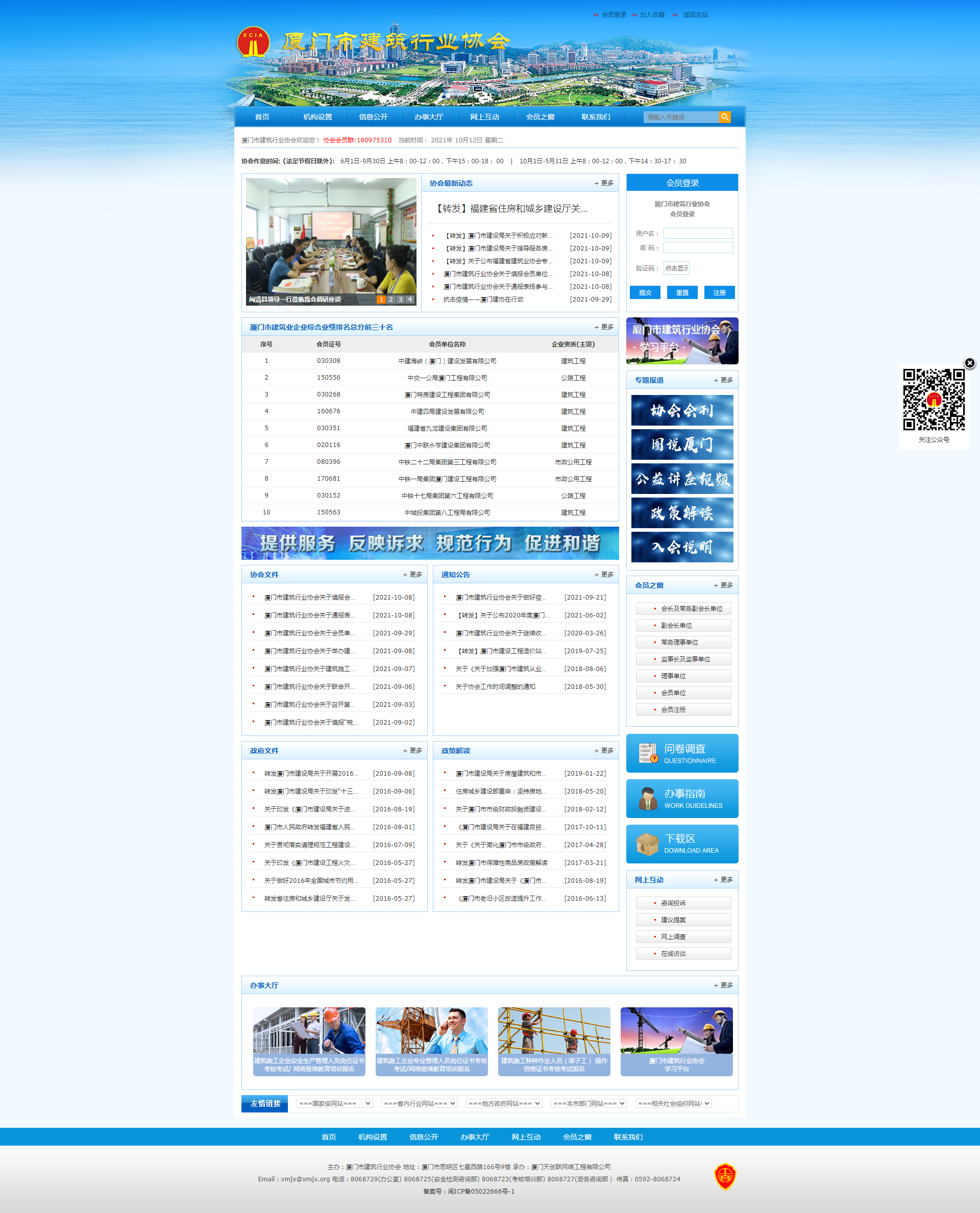Click 加入收藏 link at page top
The image size is (980, 1213).
point(652,15)
